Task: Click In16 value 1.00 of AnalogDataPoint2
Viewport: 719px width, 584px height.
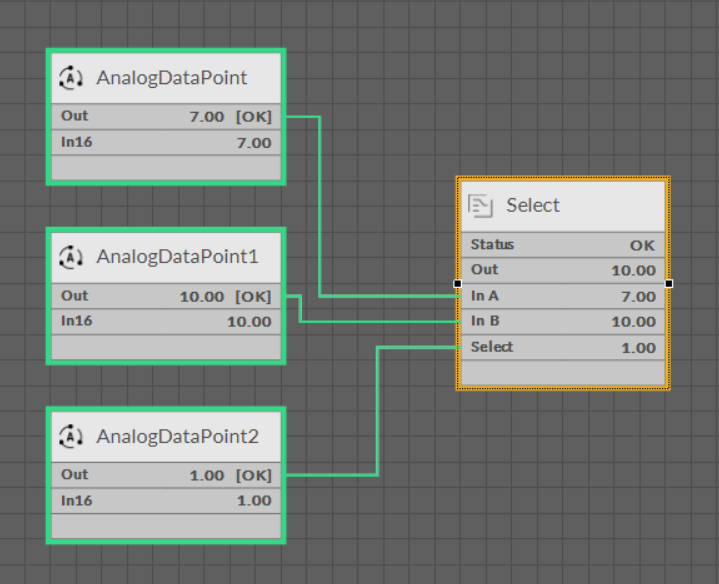Action: coord(252,501)
